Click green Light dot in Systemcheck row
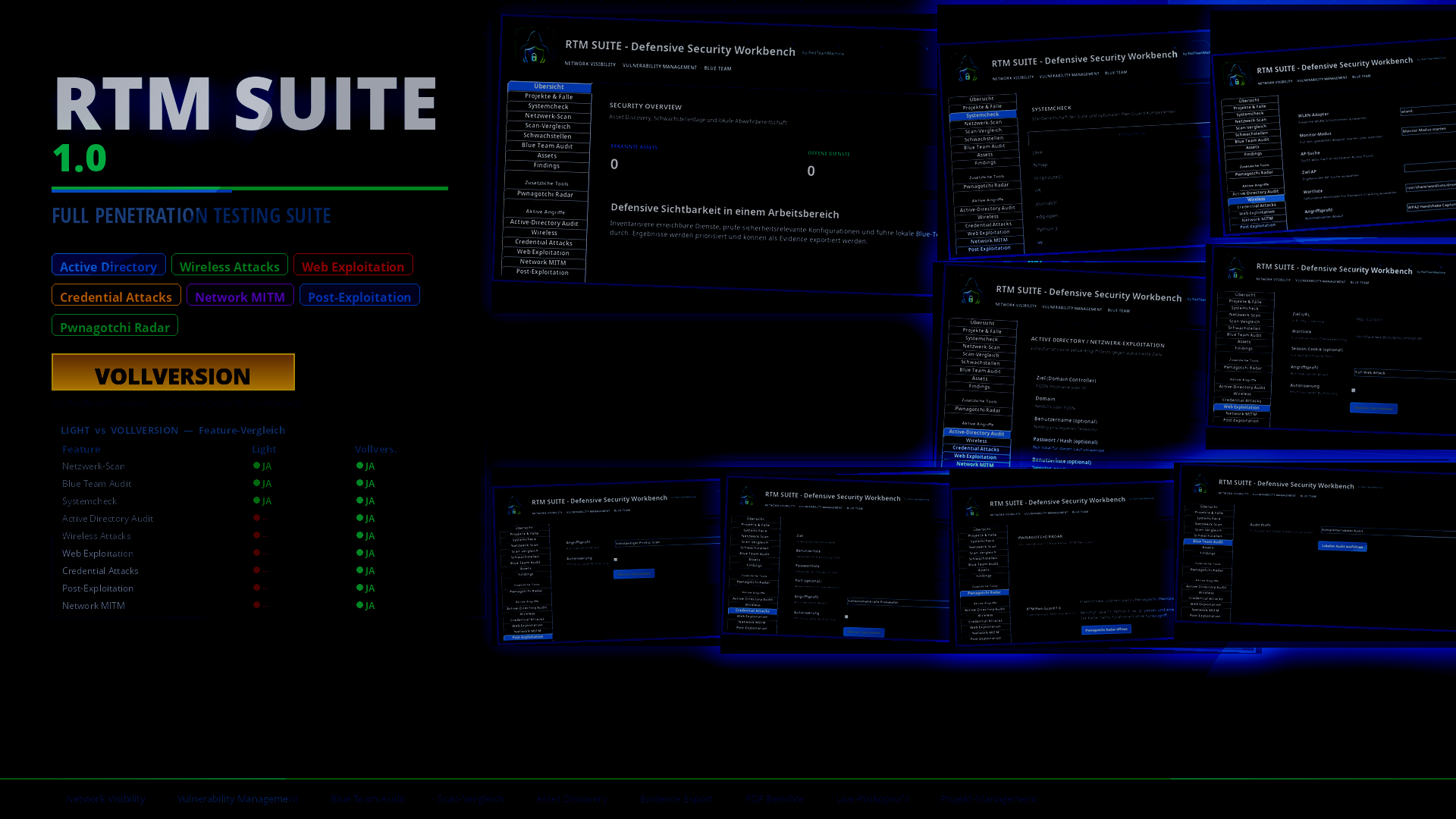The width and height of the screenshot is (1456, 819). pyautogui.click(x=256, y=500)
